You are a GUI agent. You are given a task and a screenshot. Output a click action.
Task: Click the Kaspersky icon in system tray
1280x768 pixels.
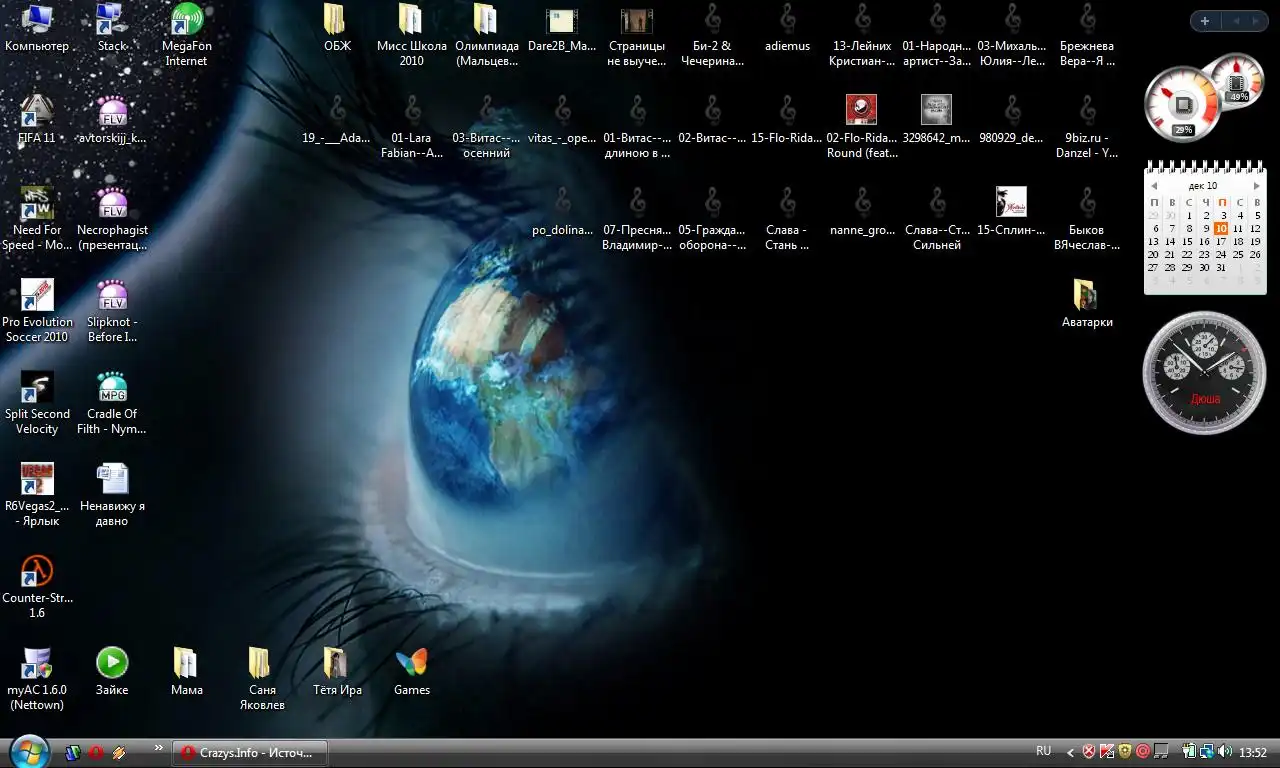tap(1106, 751)
